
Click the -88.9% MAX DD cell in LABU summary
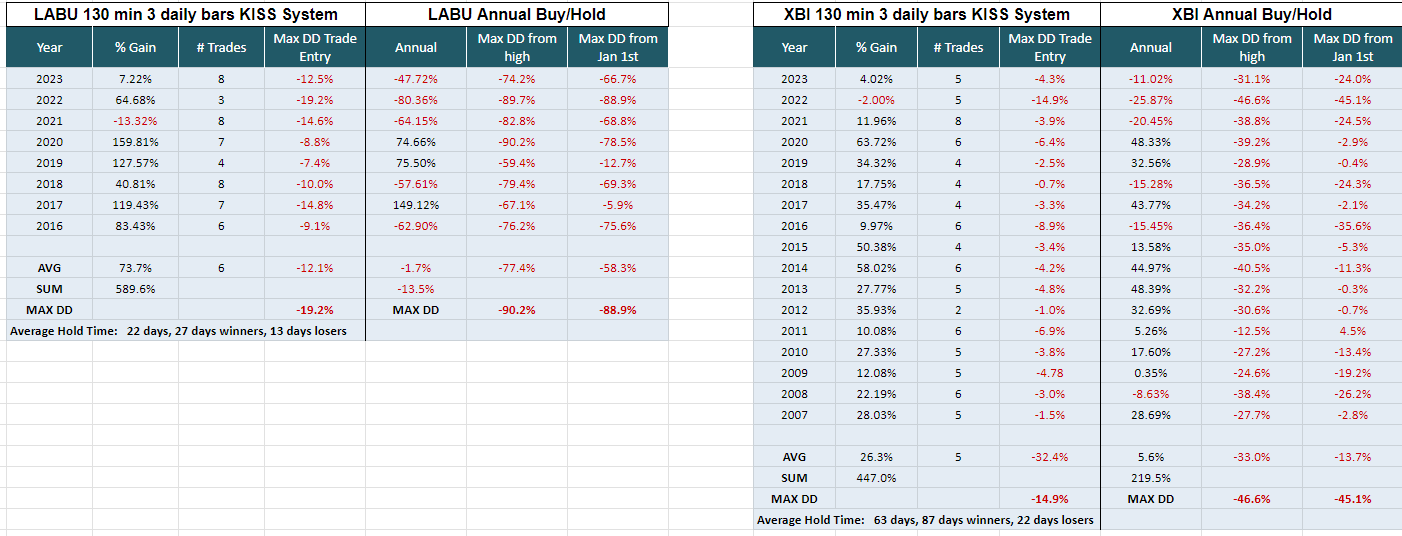[617, 310]
